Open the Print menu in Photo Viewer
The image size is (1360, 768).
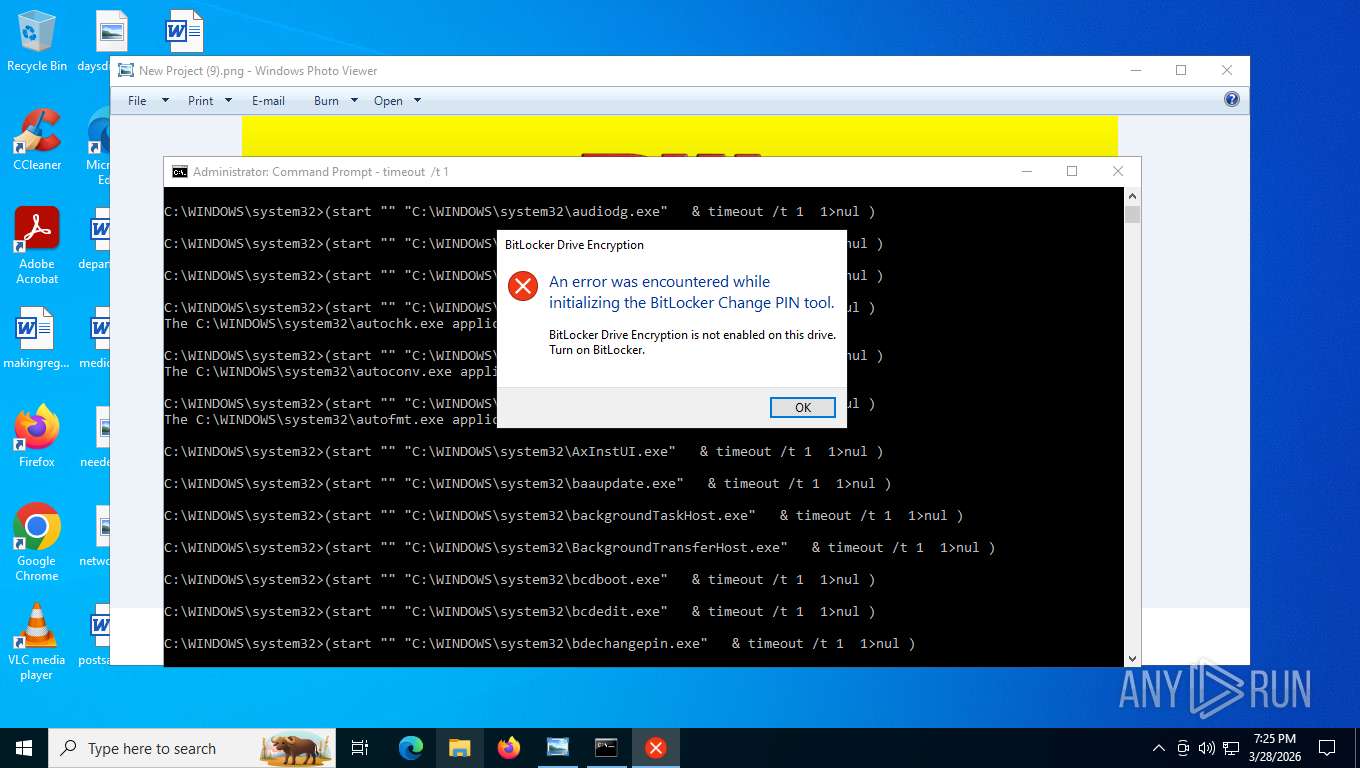pos(201,101)
